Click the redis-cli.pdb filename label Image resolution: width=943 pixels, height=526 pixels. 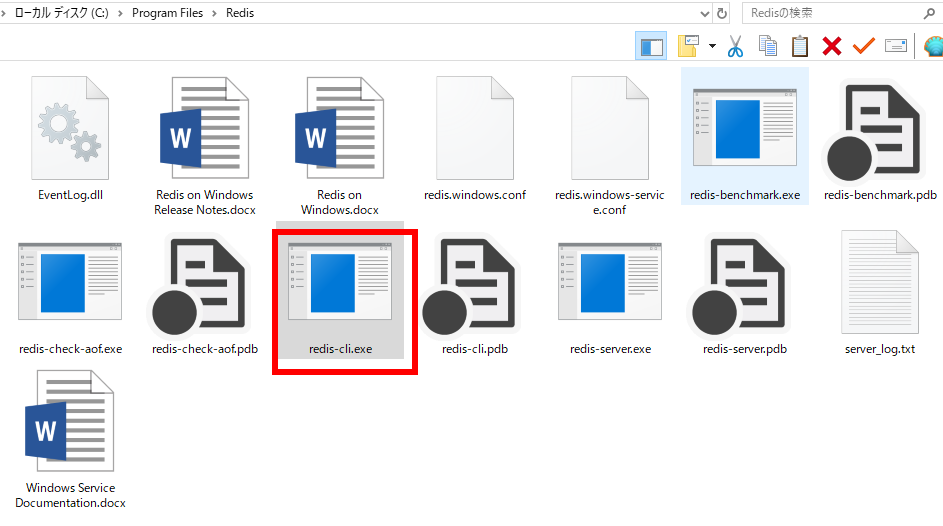tap(475, 349)
